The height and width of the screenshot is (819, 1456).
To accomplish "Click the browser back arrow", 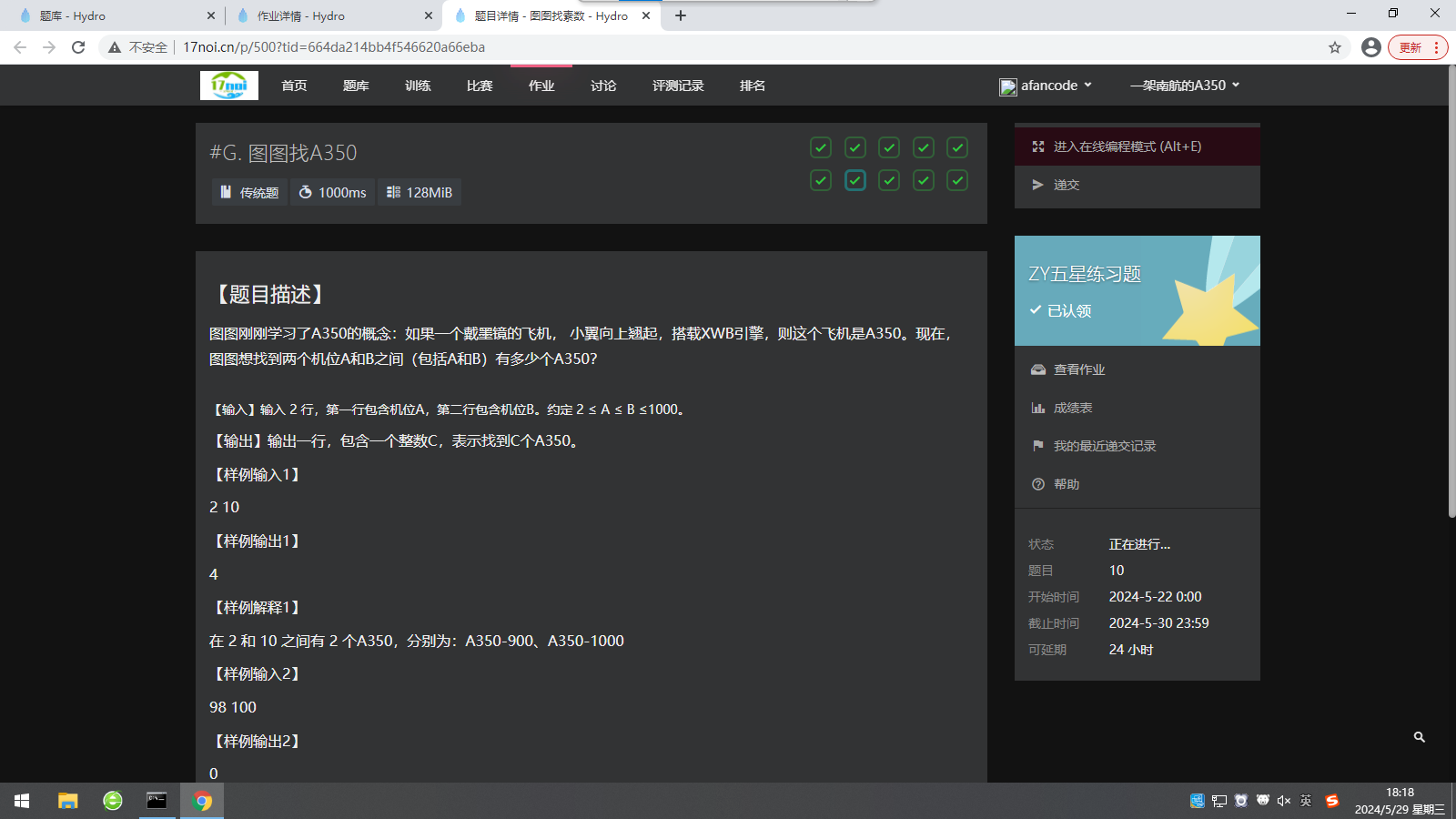I will 20,47.
